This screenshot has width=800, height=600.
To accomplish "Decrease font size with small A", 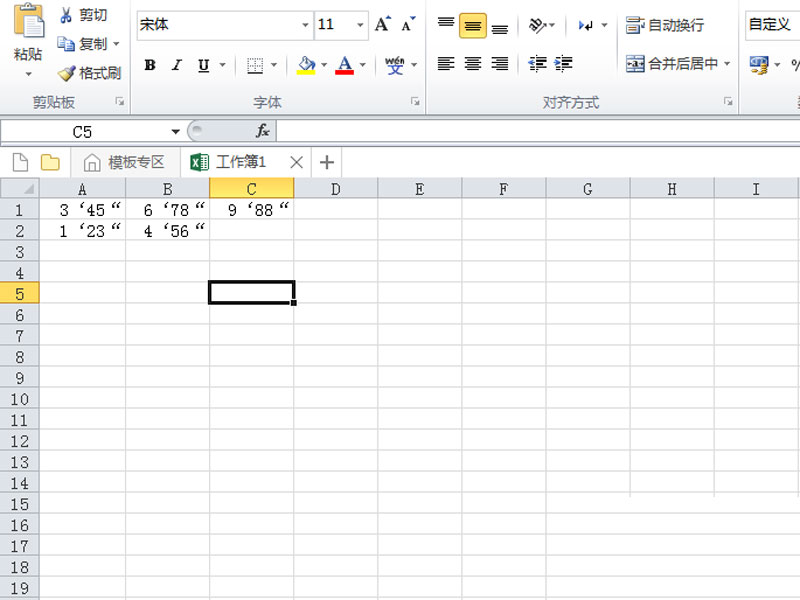I will coord(408,24).
